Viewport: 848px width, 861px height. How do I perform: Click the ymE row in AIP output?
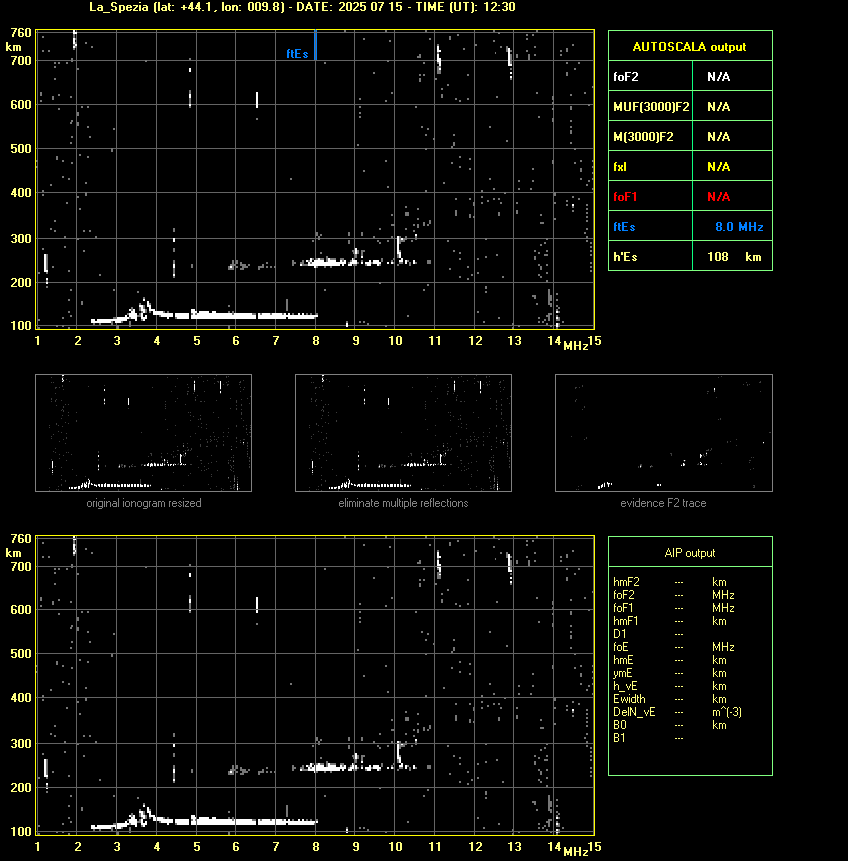[x=670, y=673]
